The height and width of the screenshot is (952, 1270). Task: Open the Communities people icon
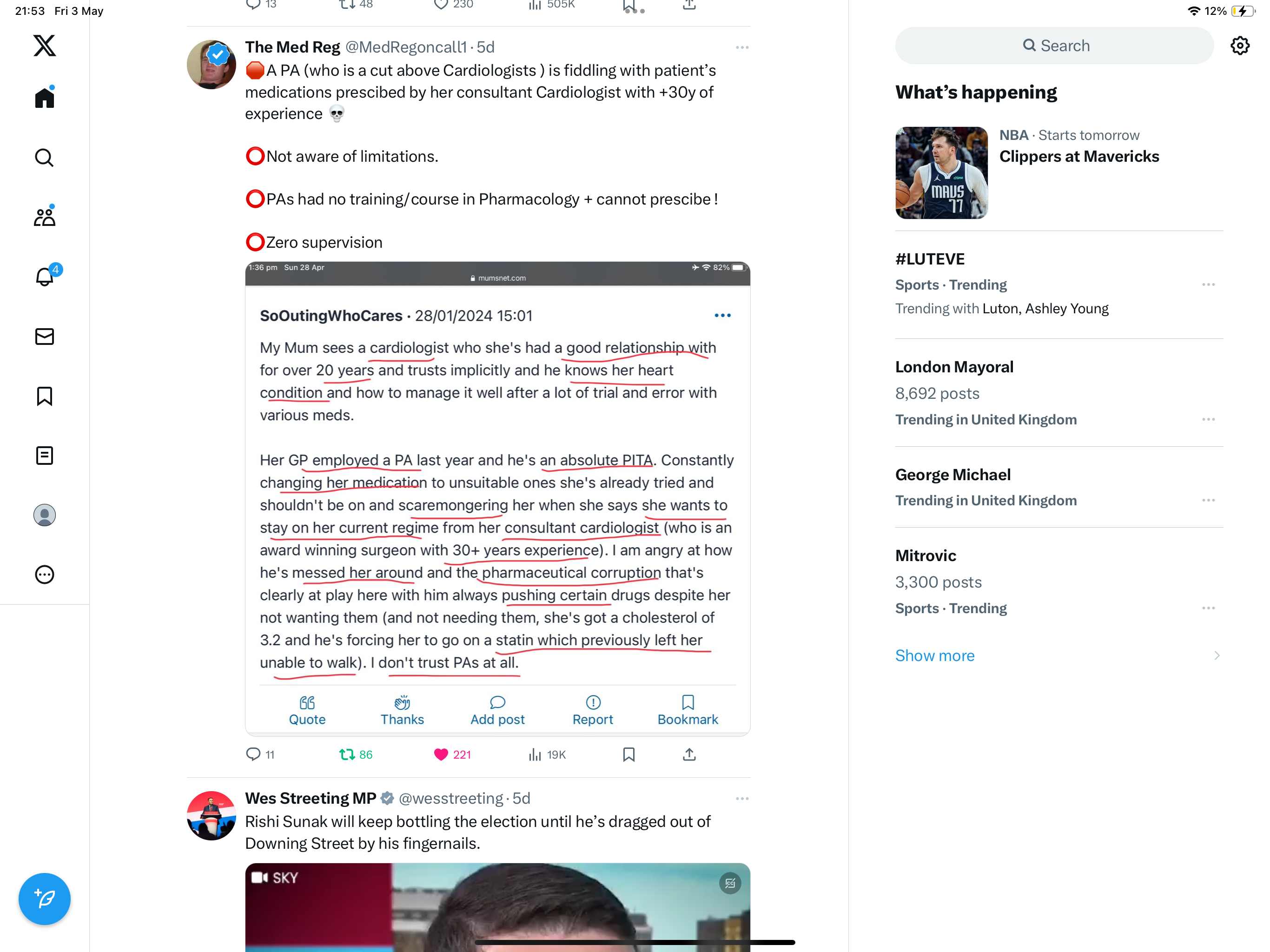point(44,217)
